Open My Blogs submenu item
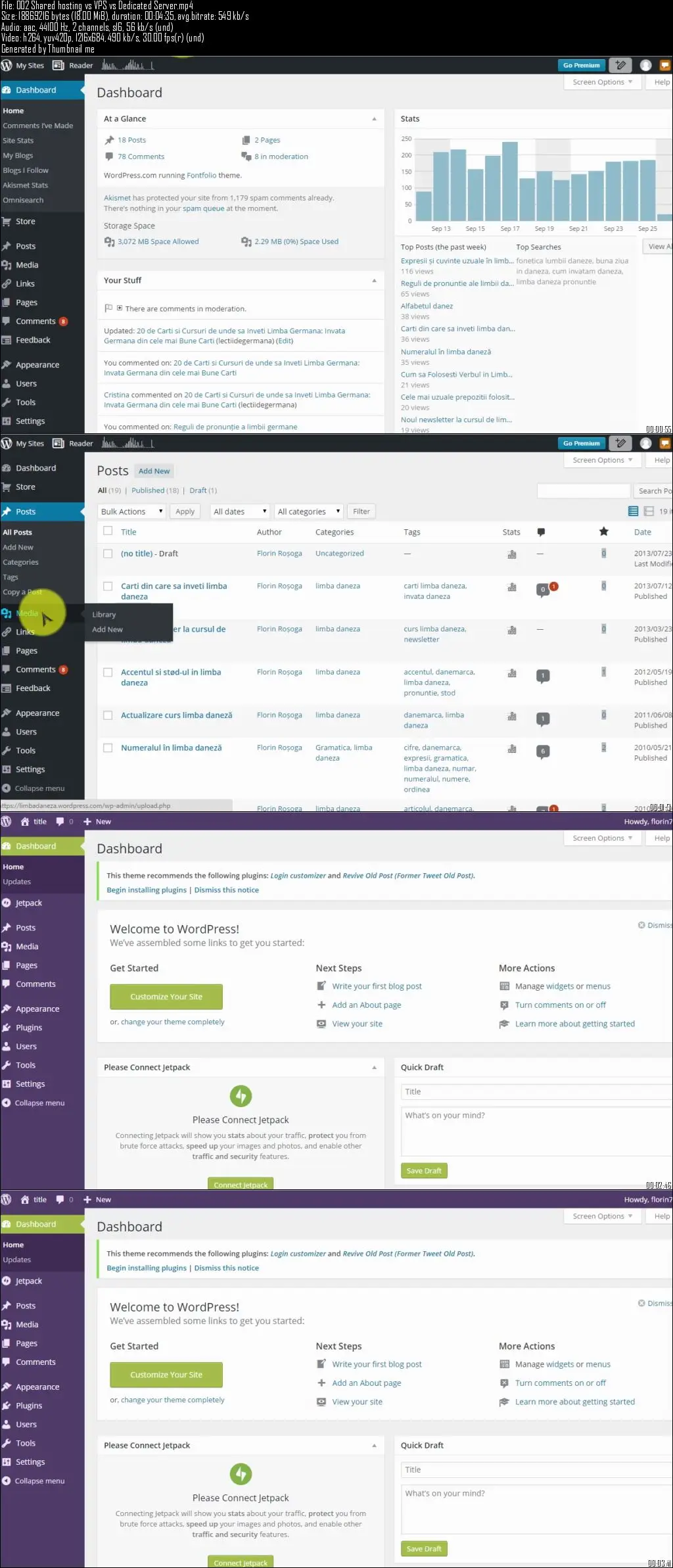Screen dimensions: 673x1568 (x=18, y=156)
